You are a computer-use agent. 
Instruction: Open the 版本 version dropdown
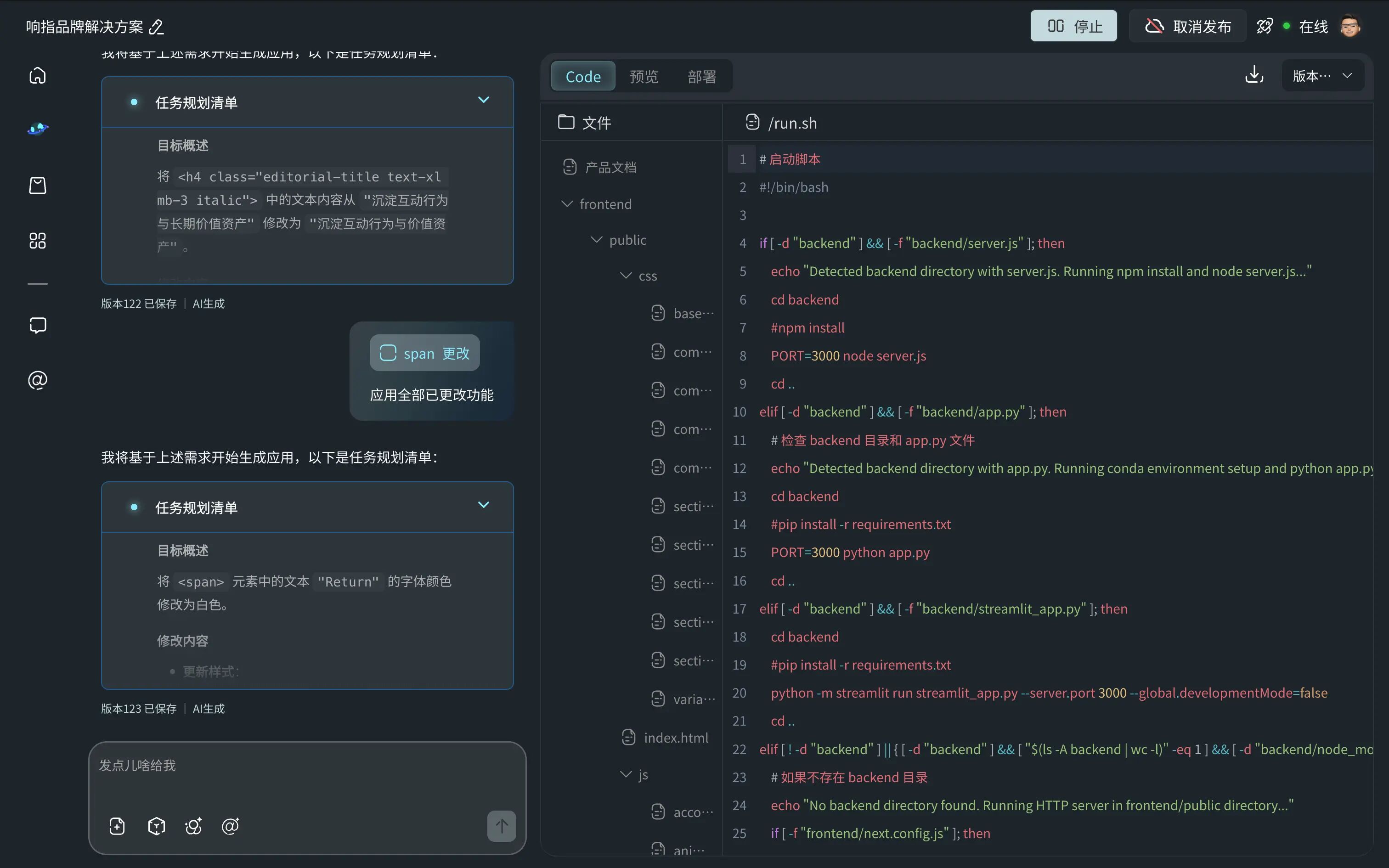[x=1322, y=75]
